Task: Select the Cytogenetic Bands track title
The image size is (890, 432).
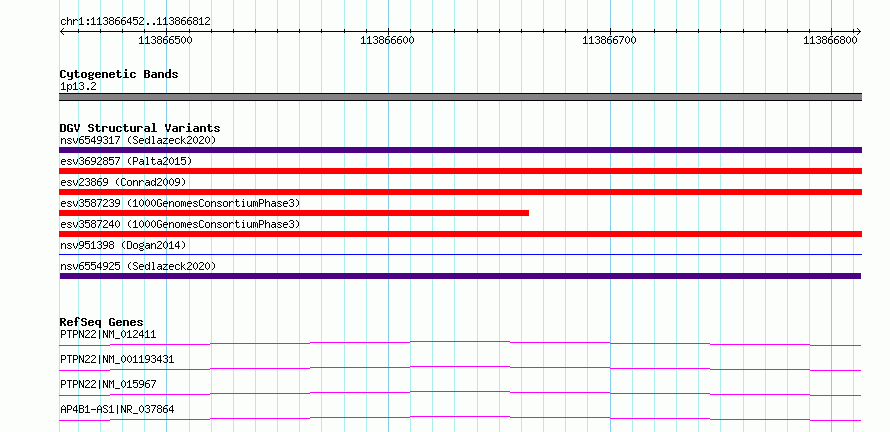Action: point(119,74)
